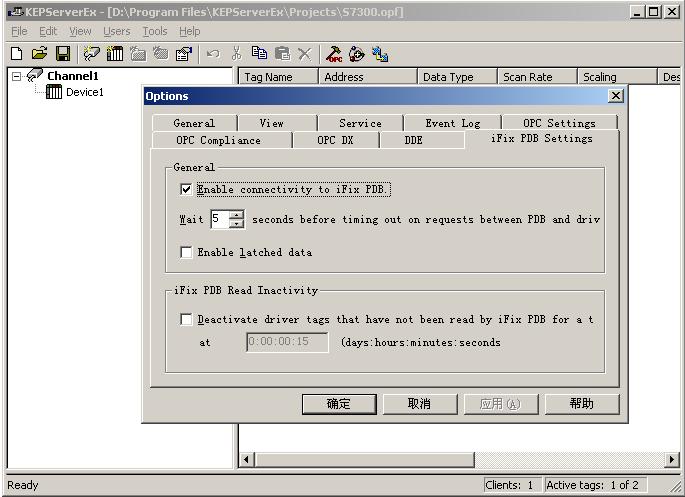
Task: Check the 'Enable latched data' box
Action: [186, 252]
